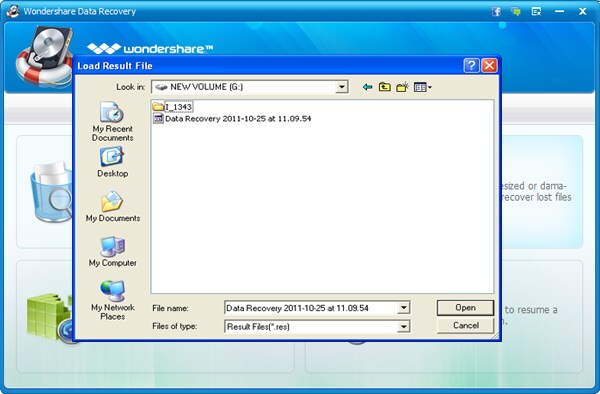600x394 pixels.
Task: Click the Resume Recovery cubes icon
Action: point(49,317)
